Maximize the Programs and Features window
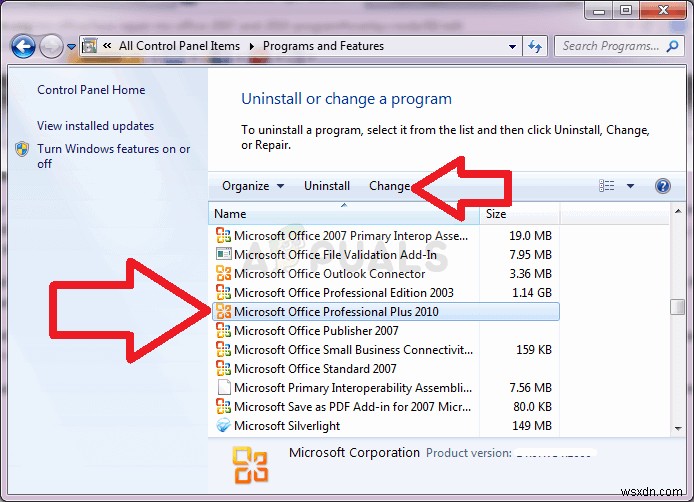The width and height of the screenshot is (694, 502). (625, 10)
